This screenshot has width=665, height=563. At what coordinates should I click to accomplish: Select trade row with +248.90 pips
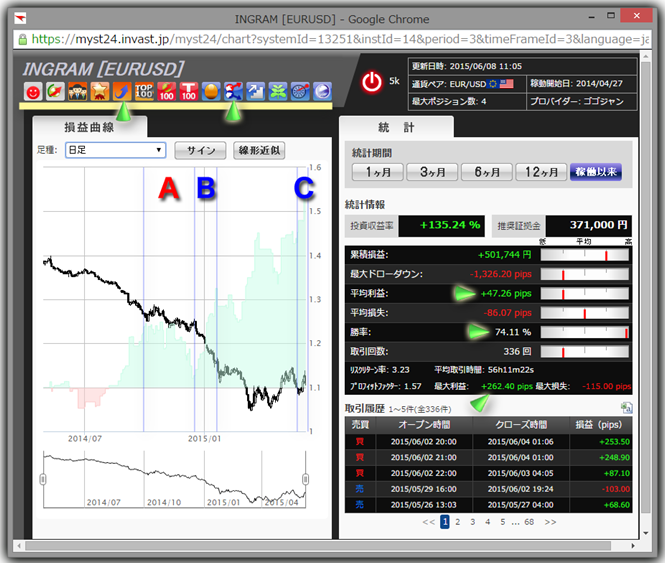(488, 457)
